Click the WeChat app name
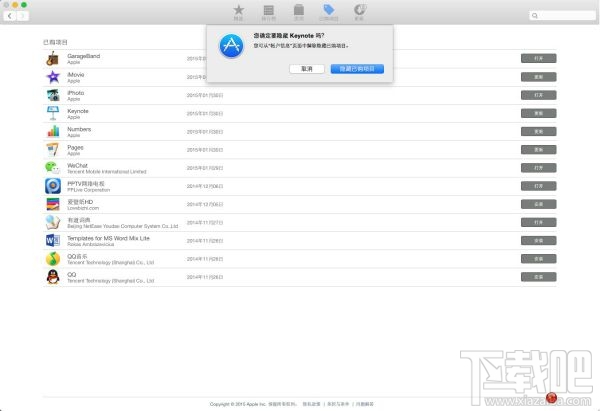600x411 pixels. (77, 165)
